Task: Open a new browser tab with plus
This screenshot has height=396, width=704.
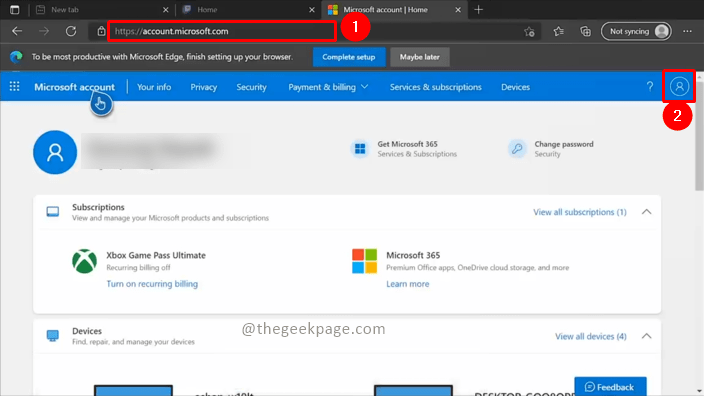Action: pyautogui.click(x=479, y=9)
